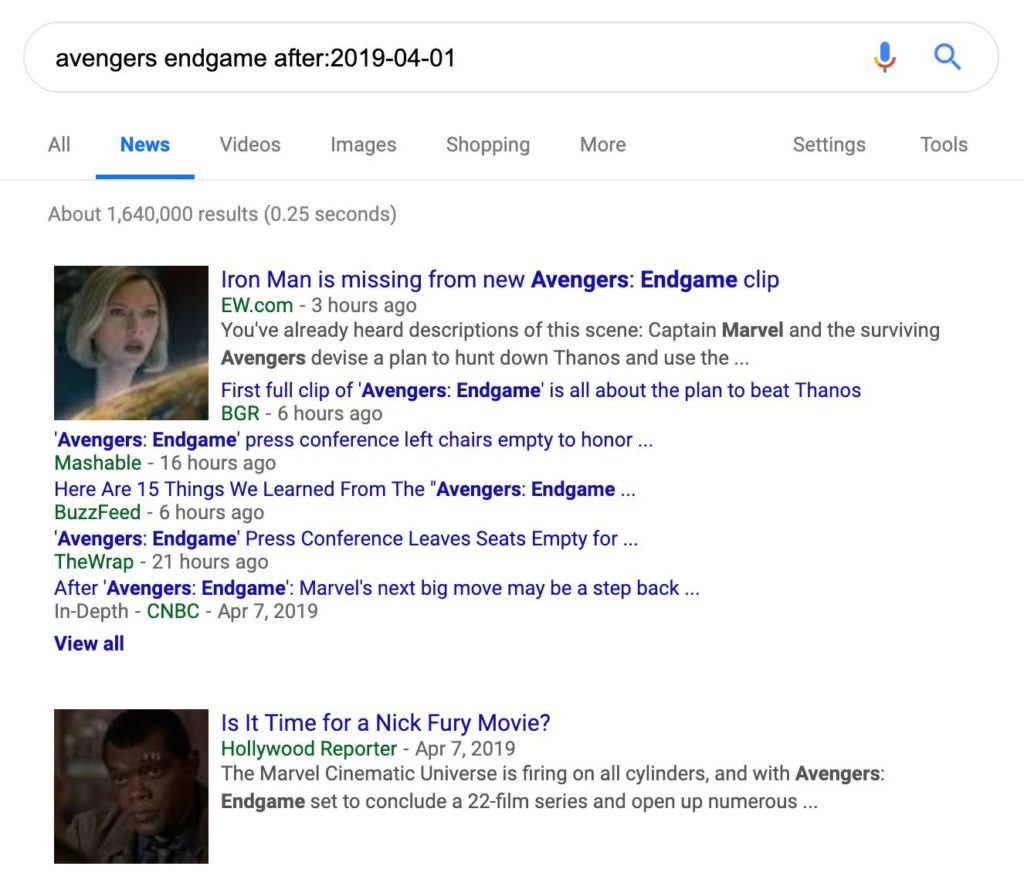Click the voice search microphone icon
This screenshot has width=1024, height=890.
[885, 57]
